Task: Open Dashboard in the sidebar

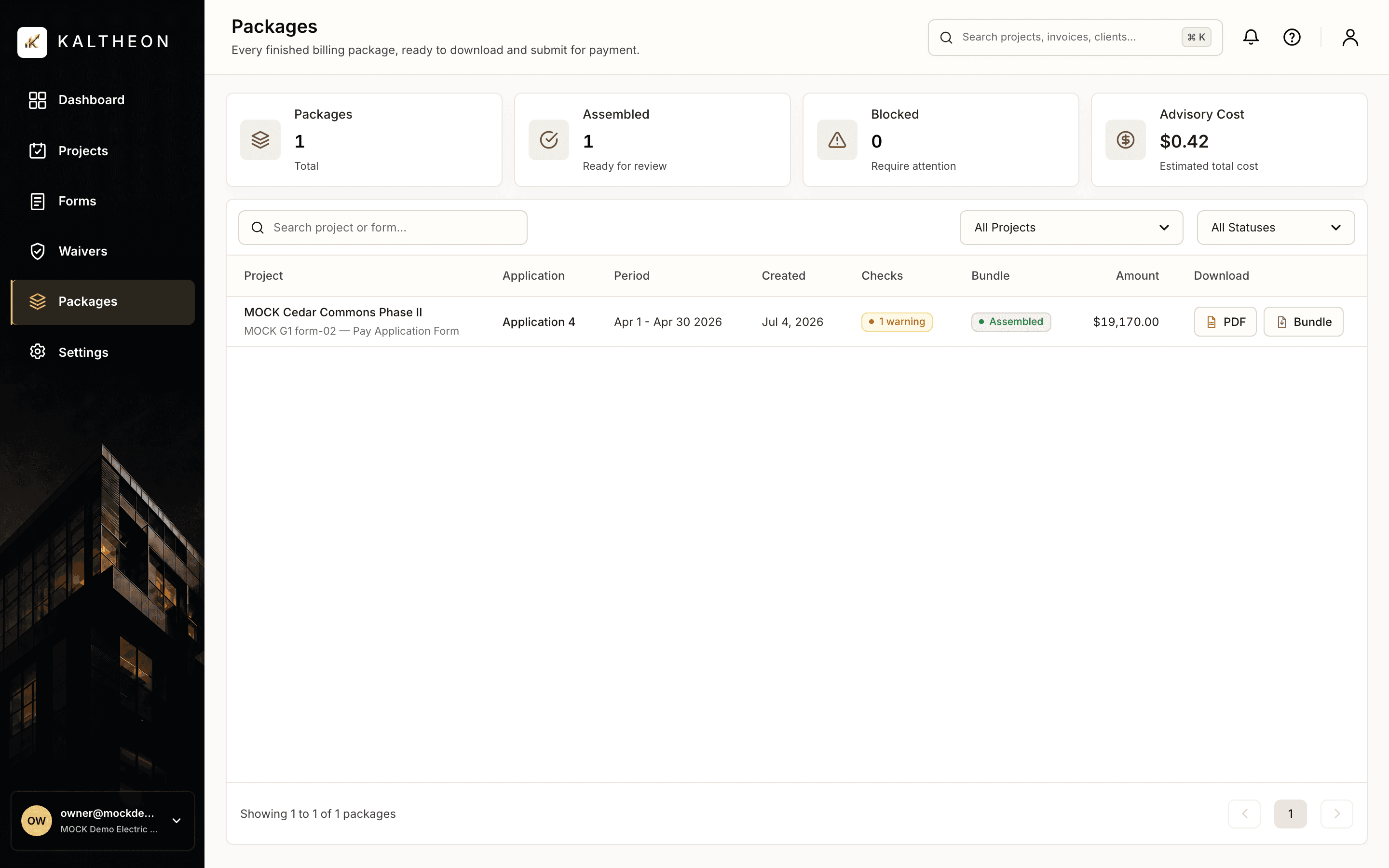Action: [103, 100]
